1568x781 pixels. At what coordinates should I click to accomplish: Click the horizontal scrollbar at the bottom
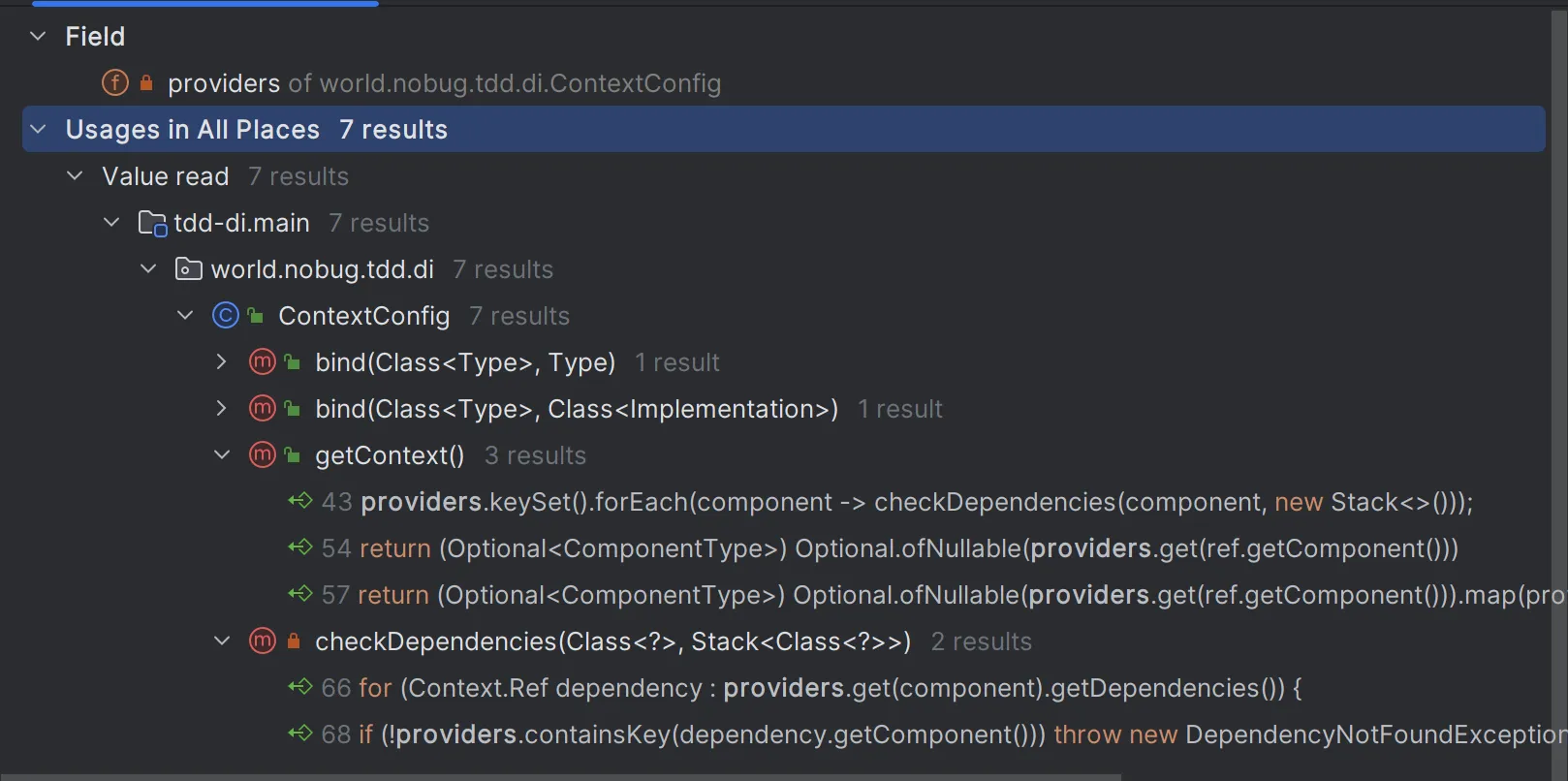point(560,776)
